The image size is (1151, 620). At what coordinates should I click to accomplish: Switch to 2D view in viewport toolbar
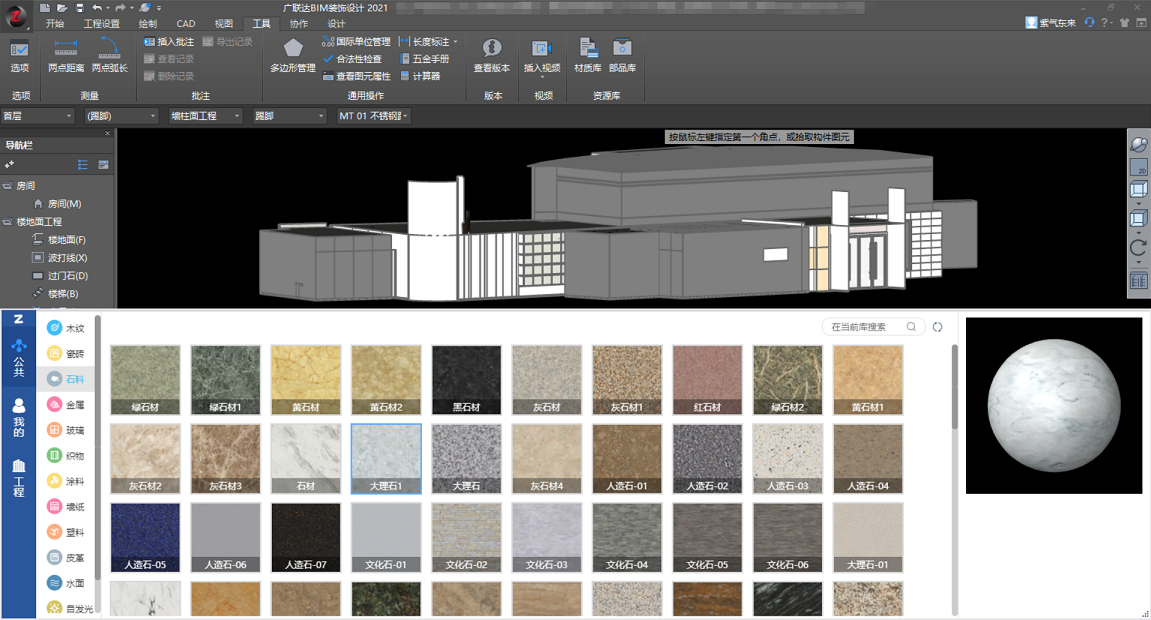(x=1138, y=168)
